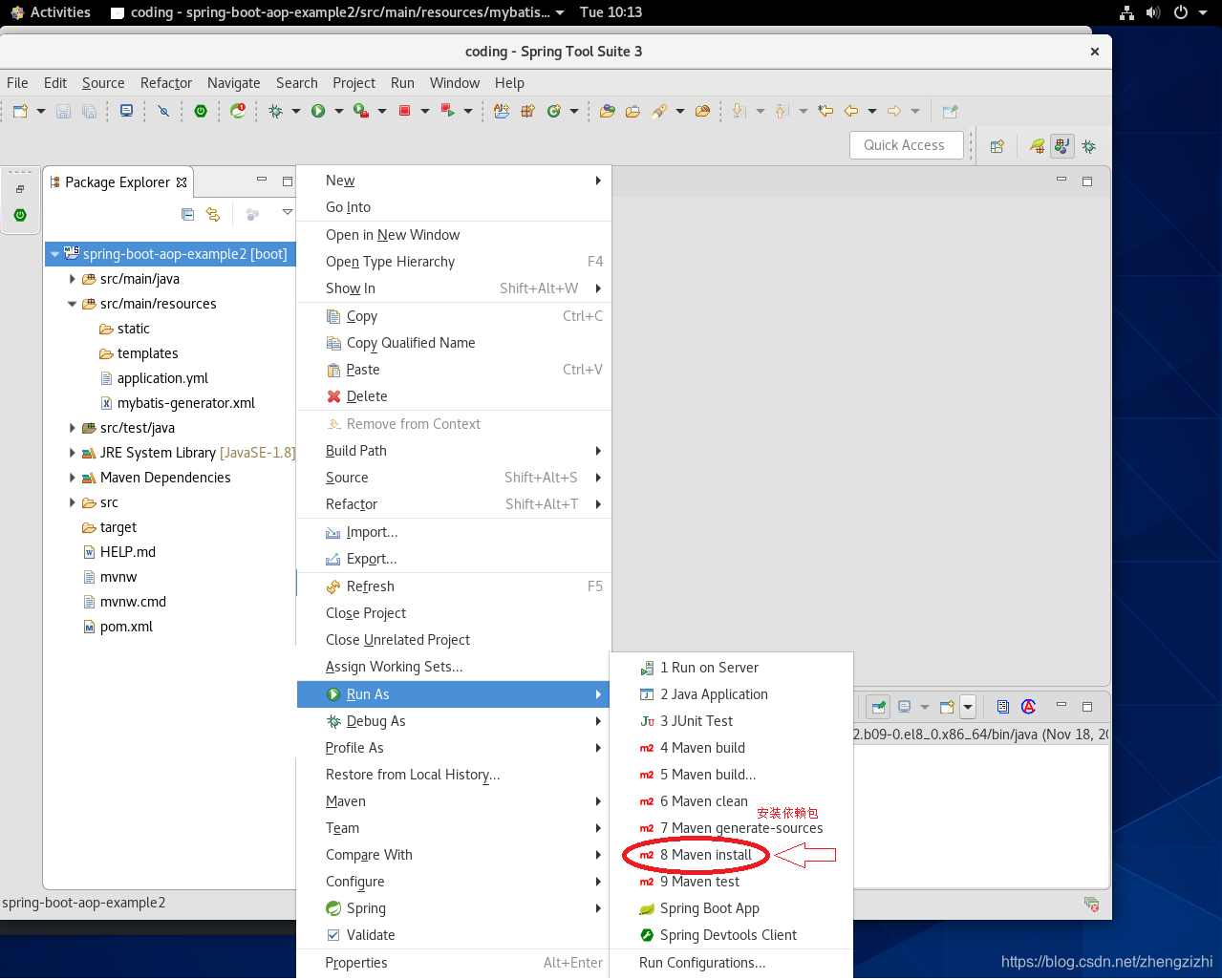Click the Open Perspective icon

(997, 146)
